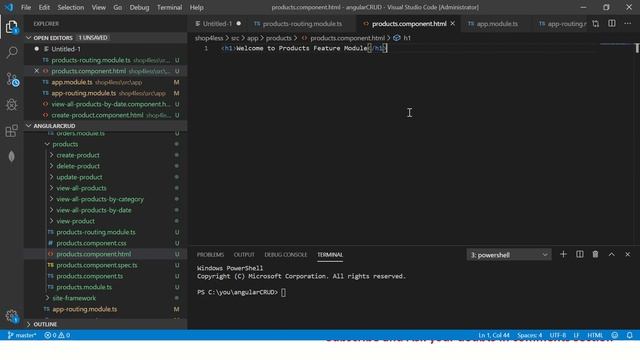Open the File menu

(x=26, y=7)
